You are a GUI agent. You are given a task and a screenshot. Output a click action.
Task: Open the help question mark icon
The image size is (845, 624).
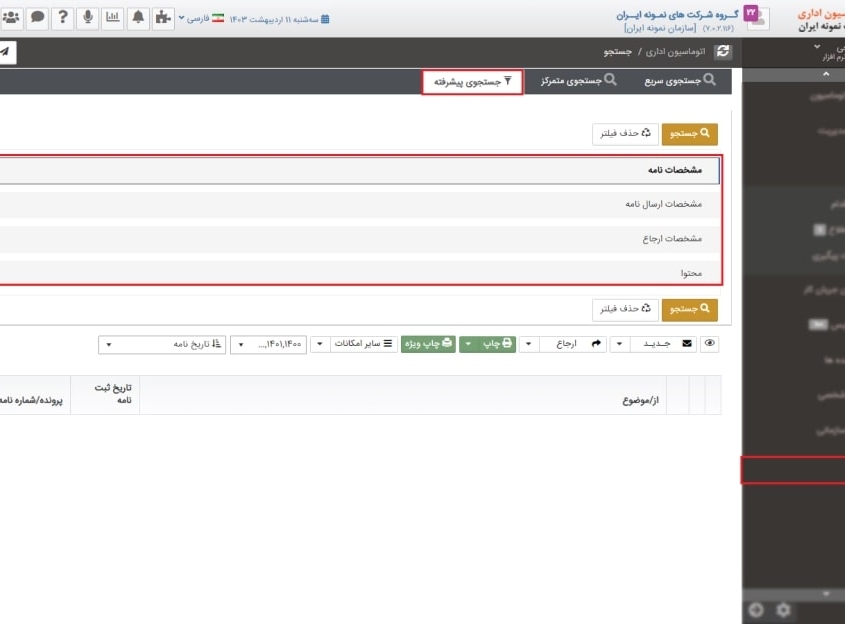(62, 17)
